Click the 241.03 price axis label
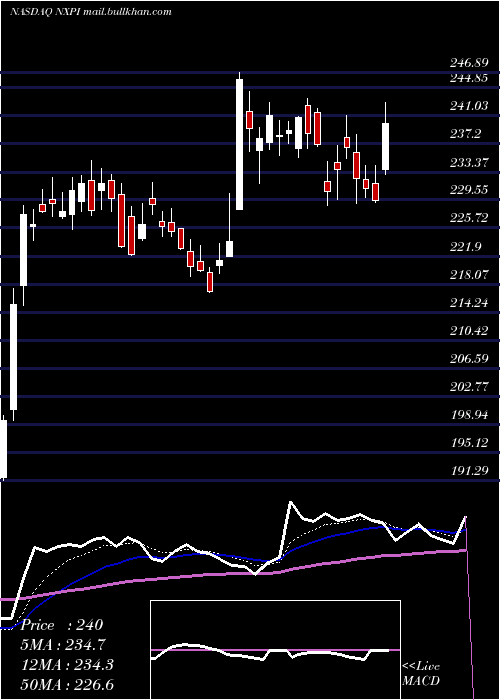 click(468, 106)
